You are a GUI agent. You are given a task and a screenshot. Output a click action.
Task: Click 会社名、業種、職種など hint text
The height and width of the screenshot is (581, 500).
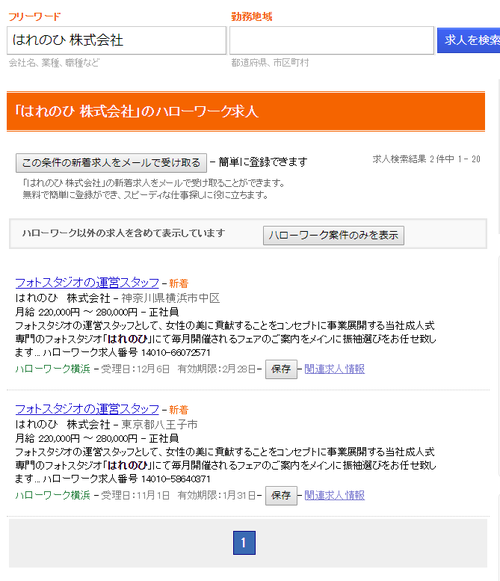[x=54, y=63]
